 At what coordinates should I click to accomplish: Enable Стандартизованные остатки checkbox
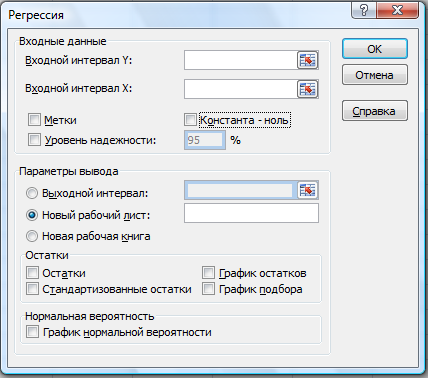[x=32, y=289]
